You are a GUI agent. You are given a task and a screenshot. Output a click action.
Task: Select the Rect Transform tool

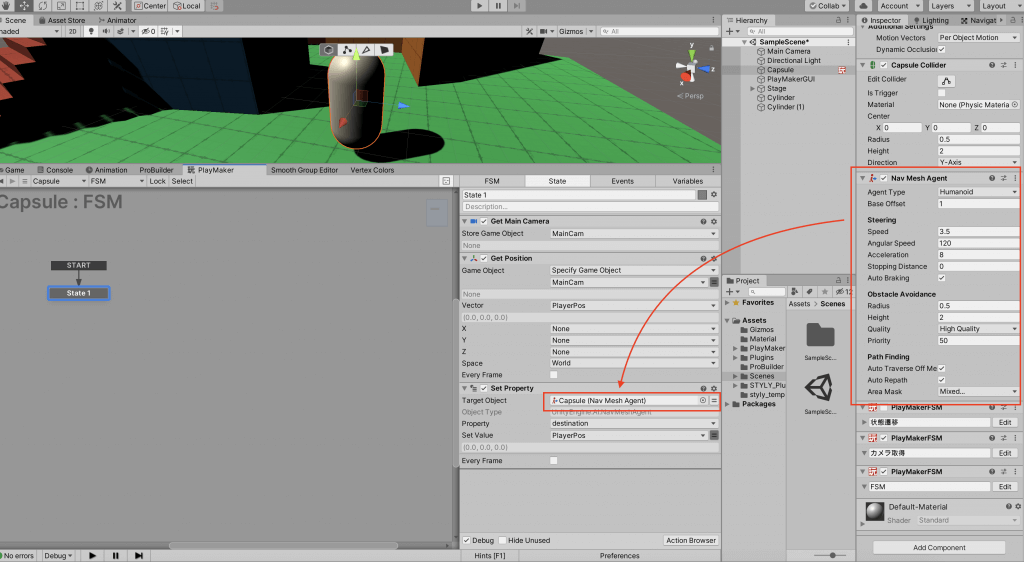[81, 6]
